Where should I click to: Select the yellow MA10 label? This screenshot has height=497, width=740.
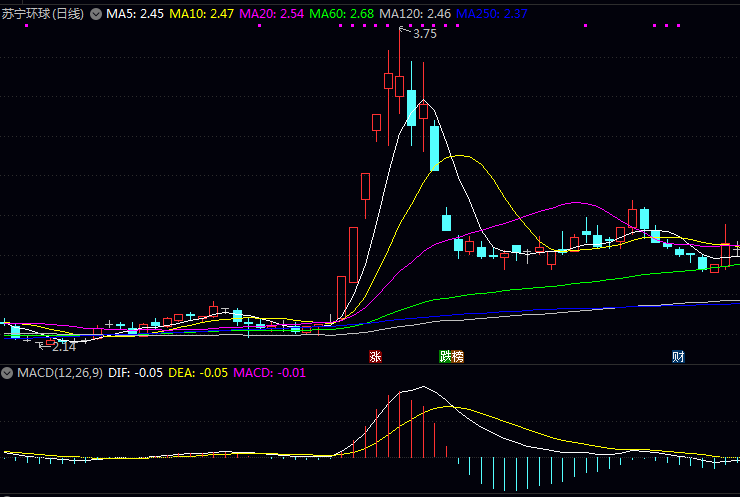click(x=201, y=14)
